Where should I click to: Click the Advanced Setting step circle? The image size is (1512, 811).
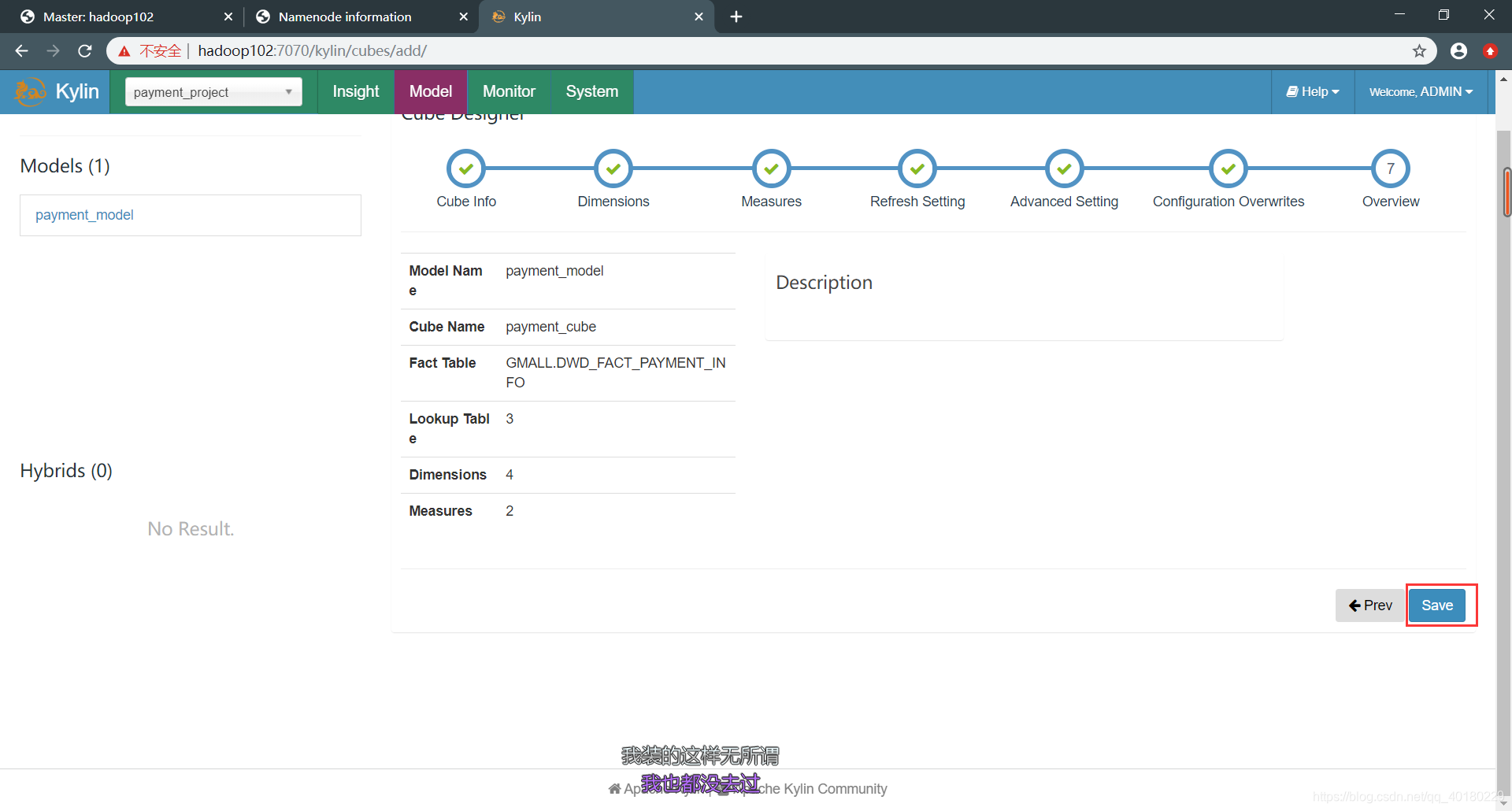1065,168
